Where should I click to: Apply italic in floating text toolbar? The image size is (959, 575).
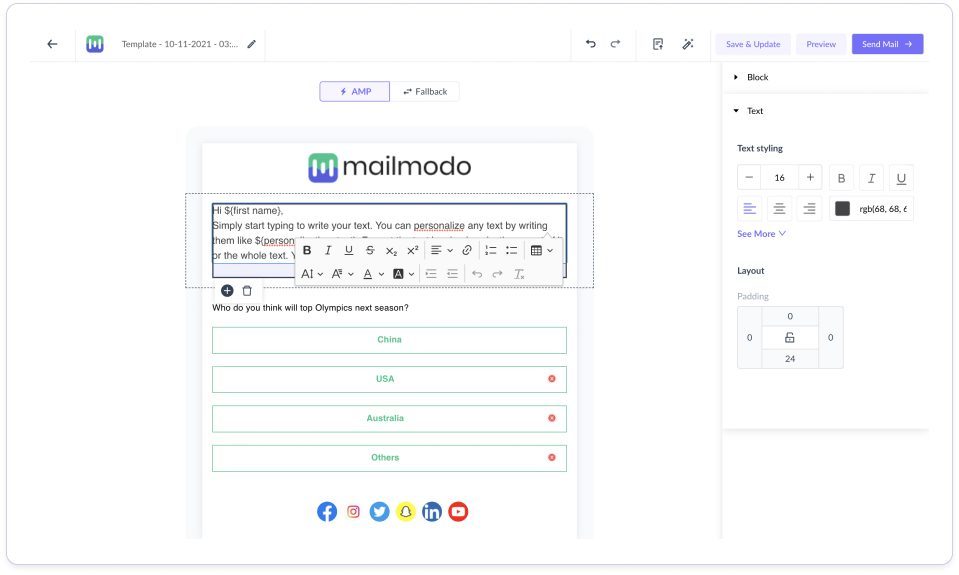(328, 250)
